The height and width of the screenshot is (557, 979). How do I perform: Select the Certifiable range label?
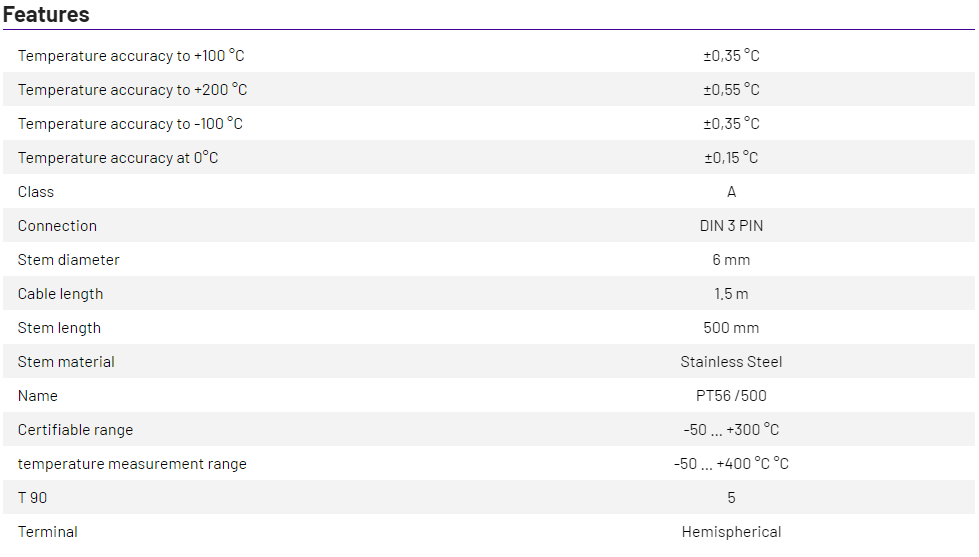click(x=75, y=430)
